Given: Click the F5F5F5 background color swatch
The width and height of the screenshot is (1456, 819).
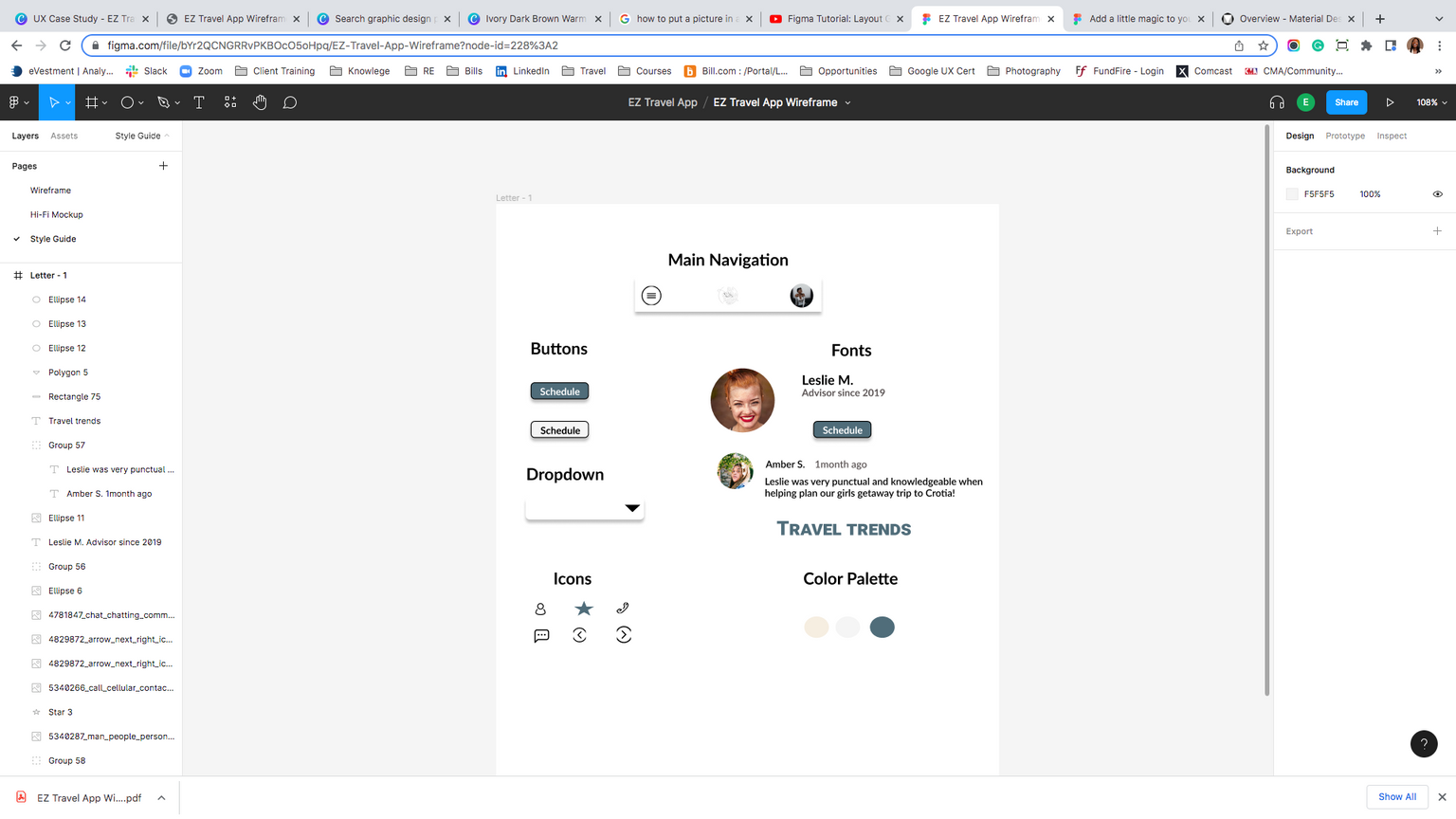Looking at the screenshot, I should tap(1292, 194).
